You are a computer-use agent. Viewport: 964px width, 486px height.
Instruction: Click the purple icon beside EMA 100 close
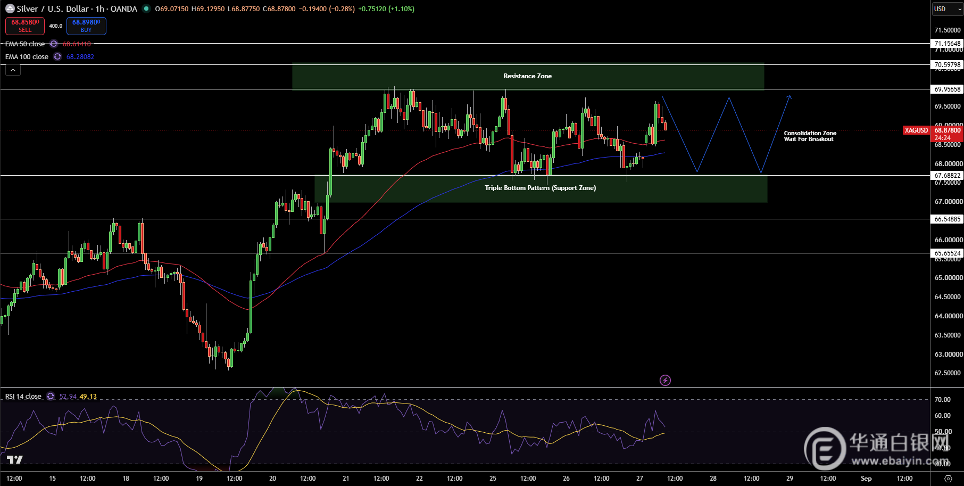coord(57,57)
